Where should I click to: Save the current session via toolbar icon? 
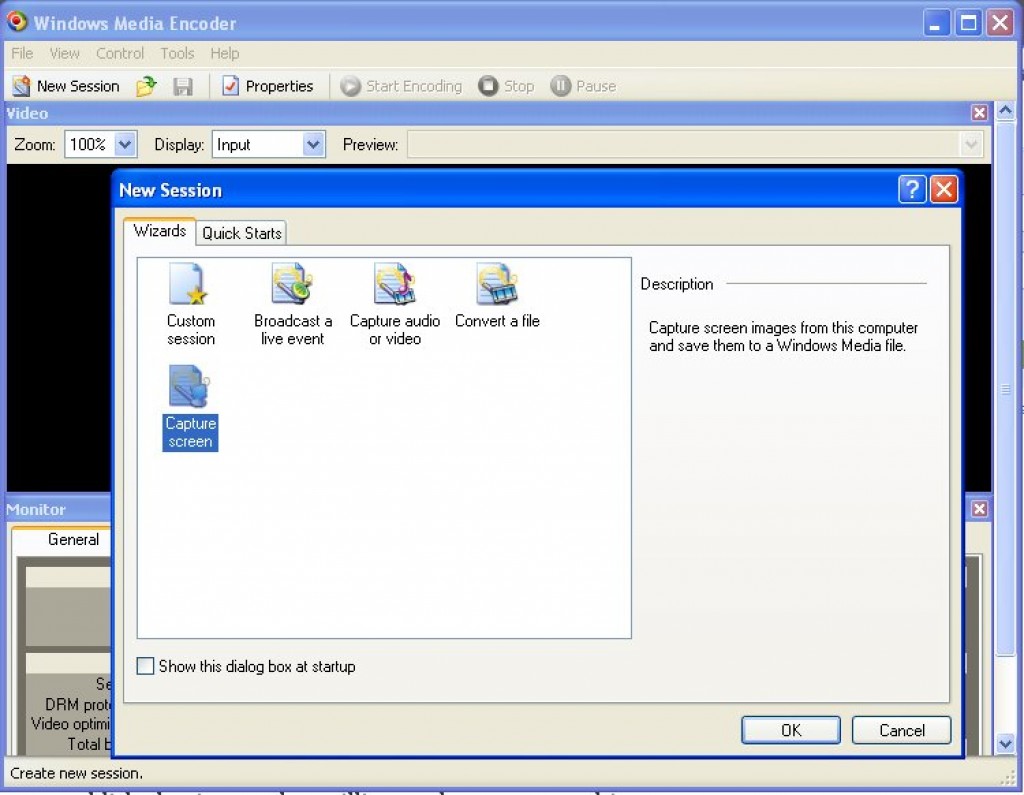pos(182,86)
